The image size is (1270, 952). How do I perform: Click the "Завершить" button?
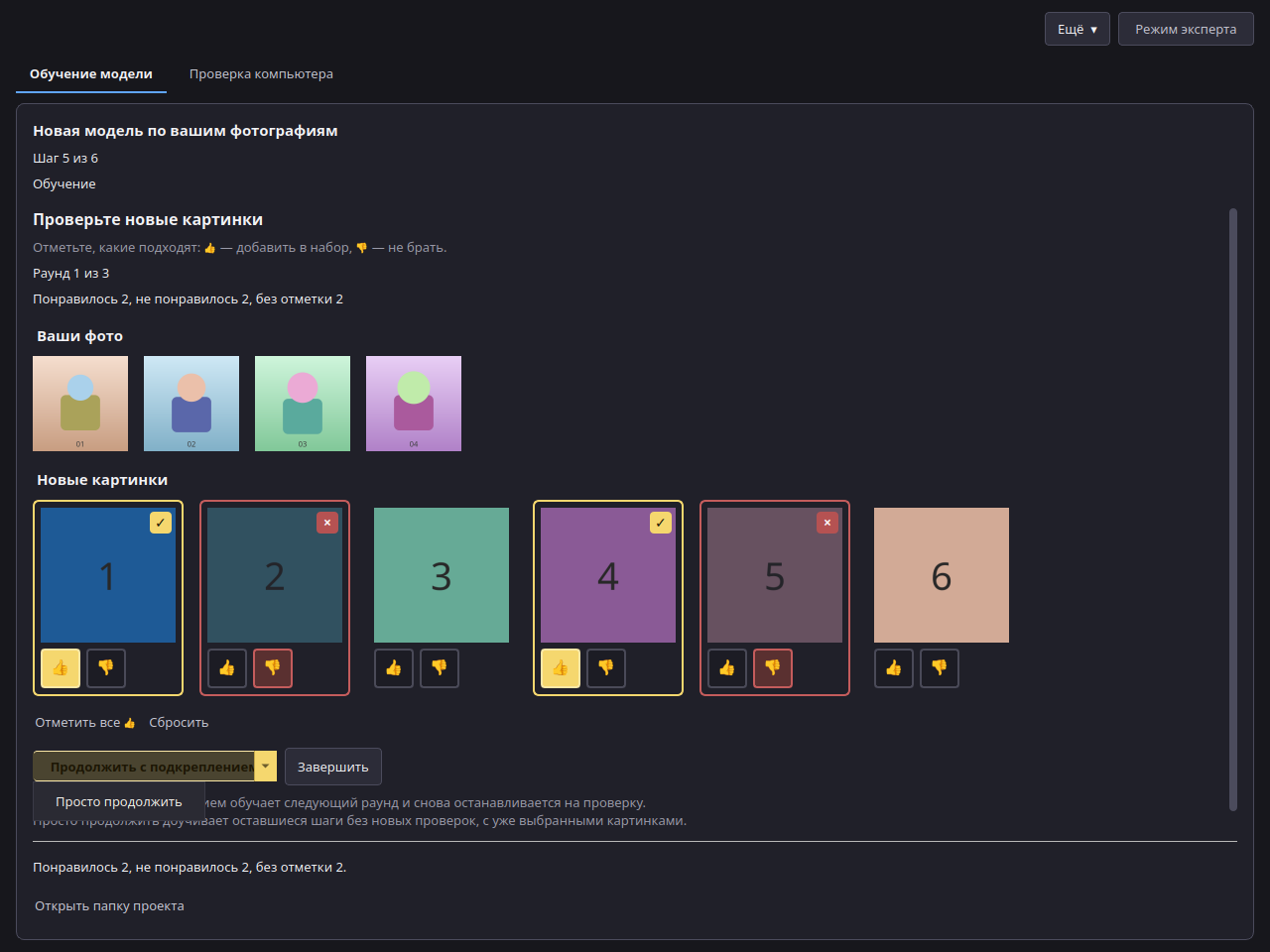tap(333, 767)
